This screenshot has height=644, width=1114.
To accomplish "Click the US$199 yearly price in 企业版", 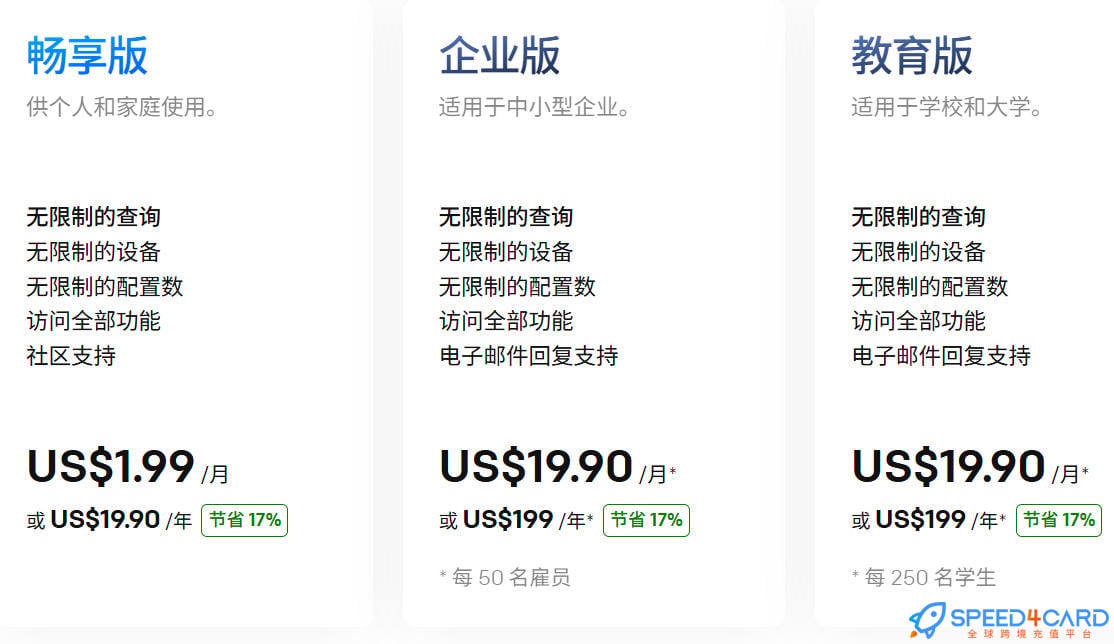I will [x=508, y=520].
